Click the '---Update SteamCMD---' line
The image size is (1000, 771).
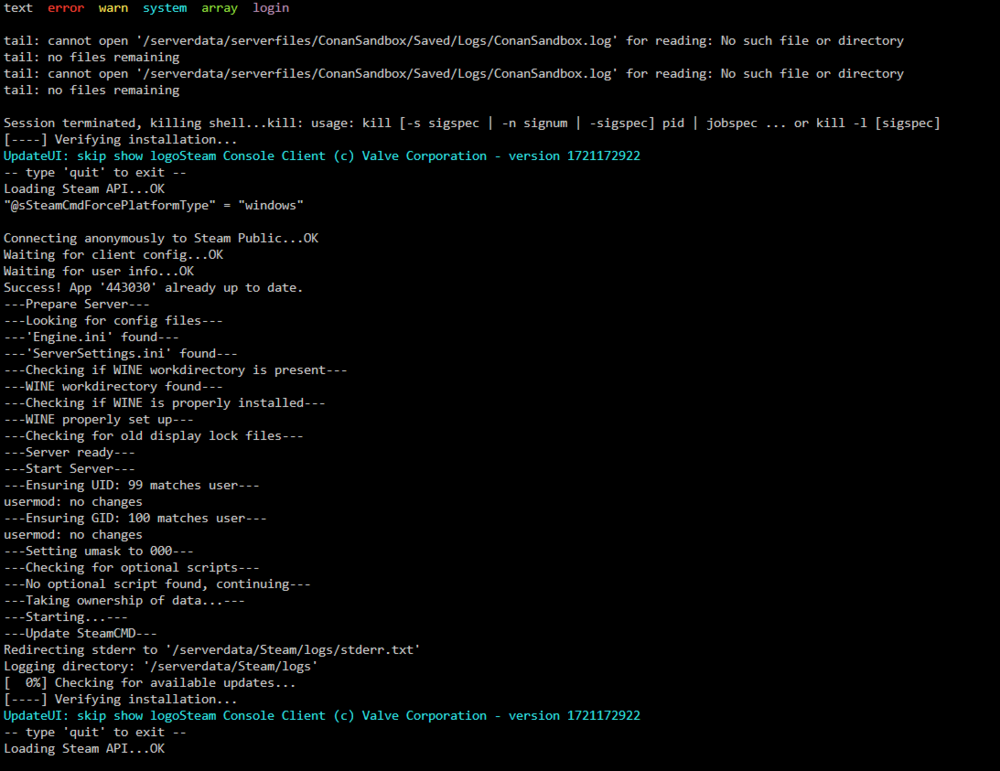[x=80, y=634]
